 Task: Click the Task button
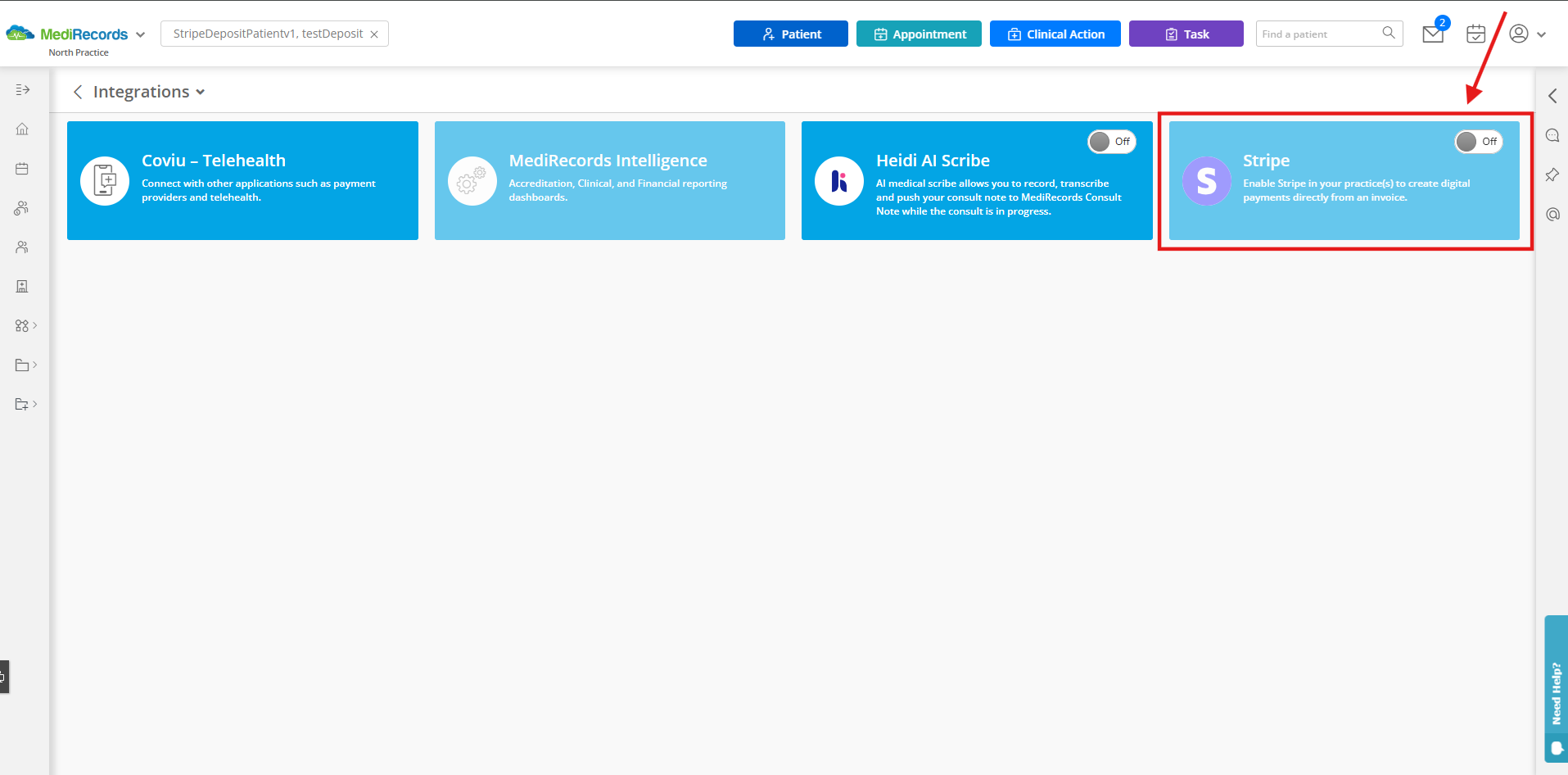coord(1186,34)
